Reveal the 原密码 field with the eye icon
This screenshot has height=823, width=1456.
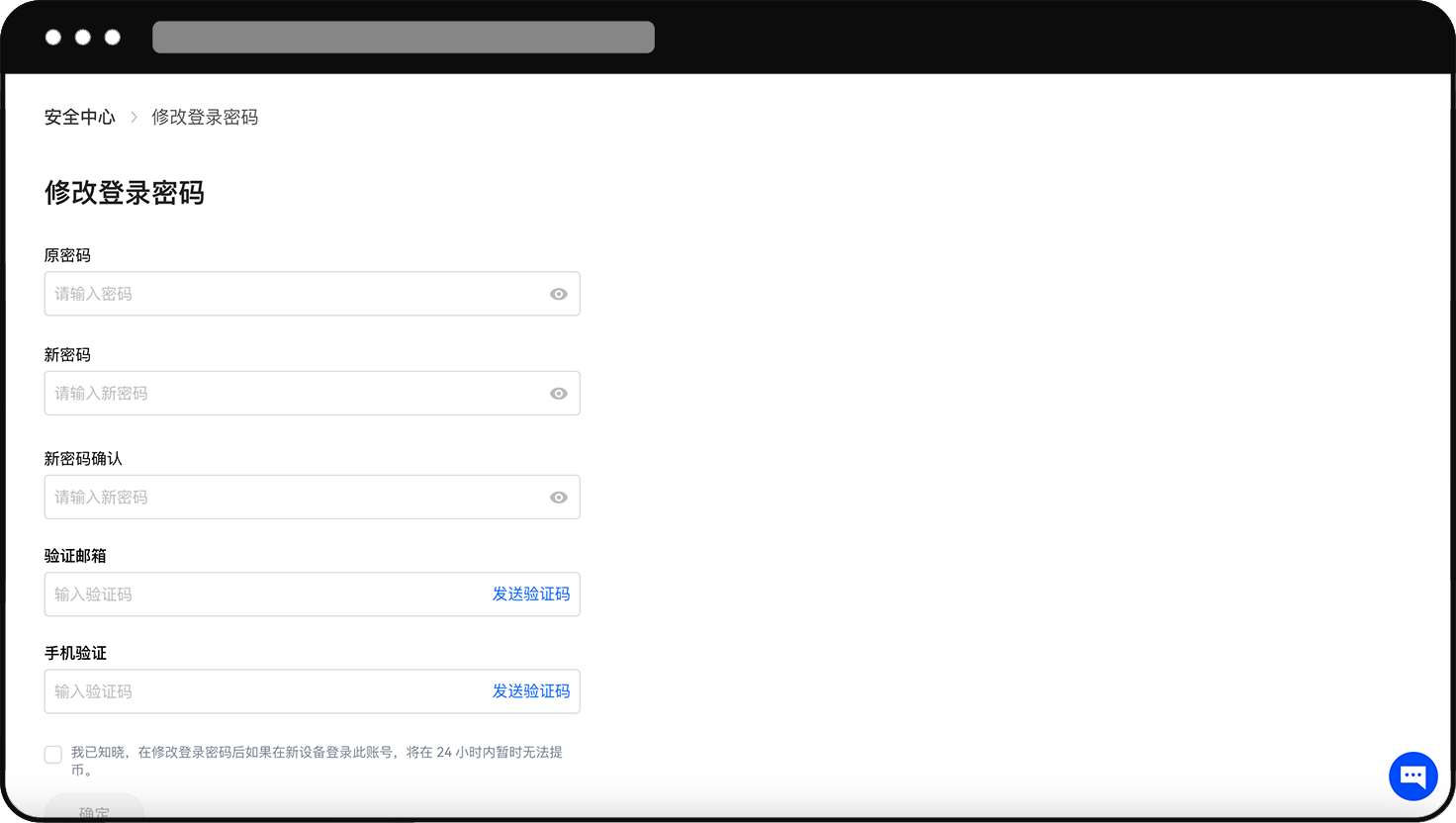point(558,294)
